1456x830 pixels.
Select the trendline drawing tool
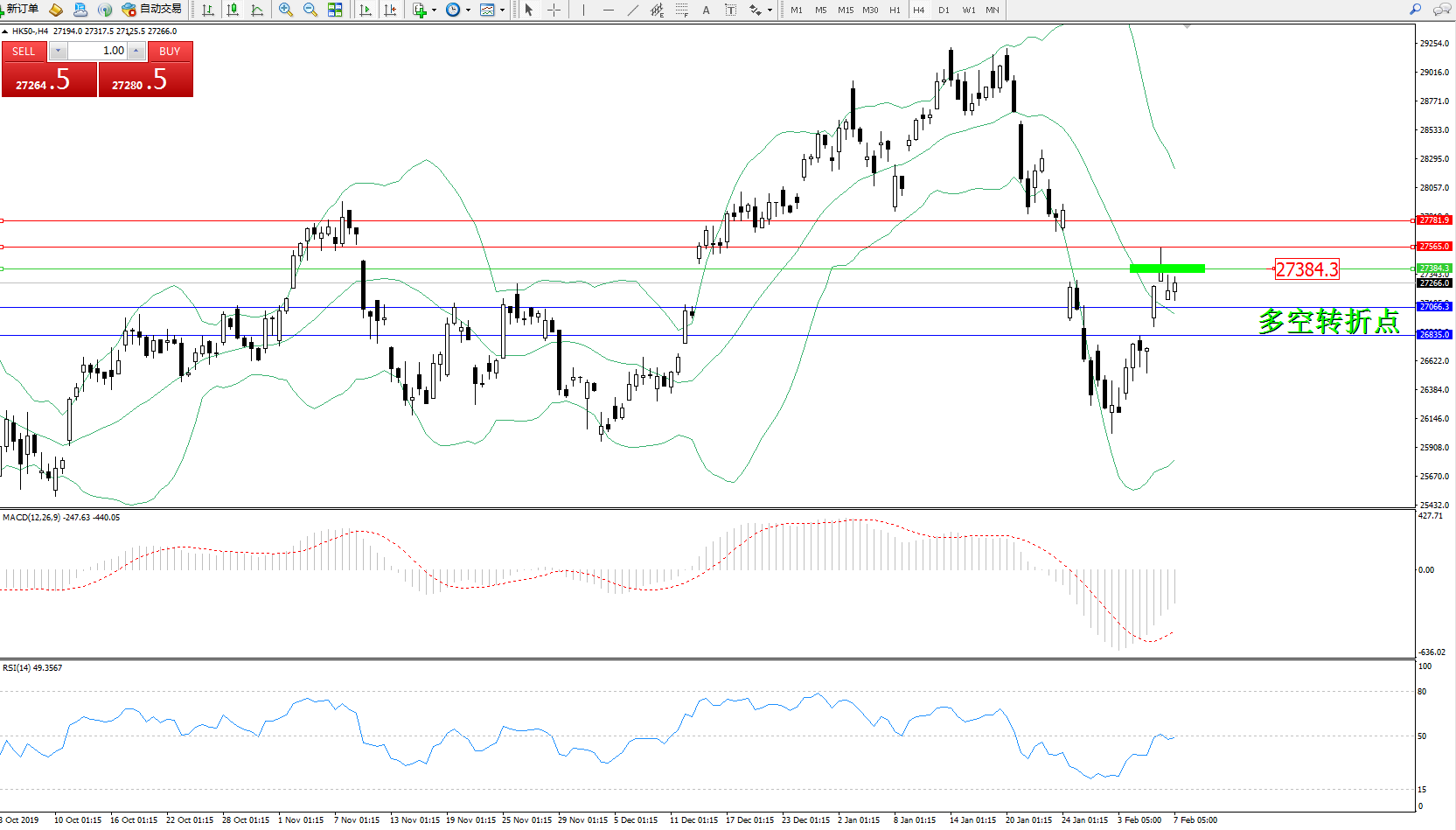(632, 10)
